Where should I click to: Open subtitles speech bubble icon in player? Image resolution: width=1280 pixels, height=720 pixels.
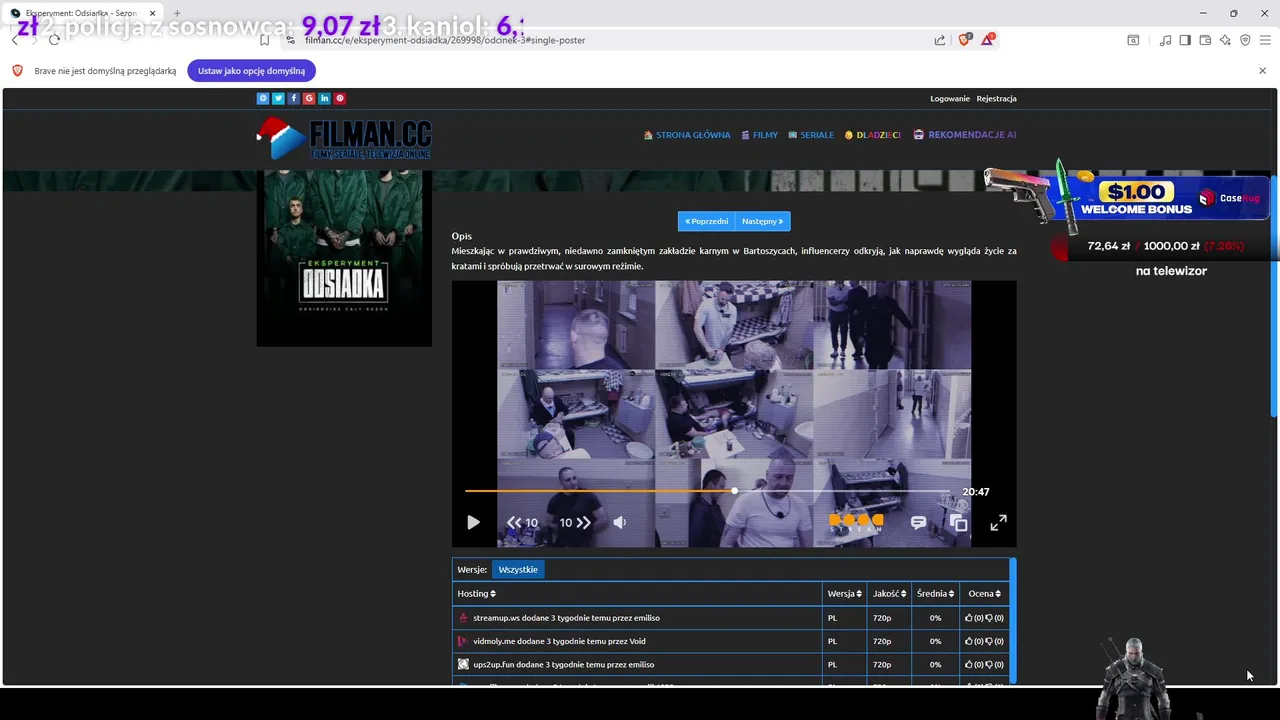tap(918, 522)
